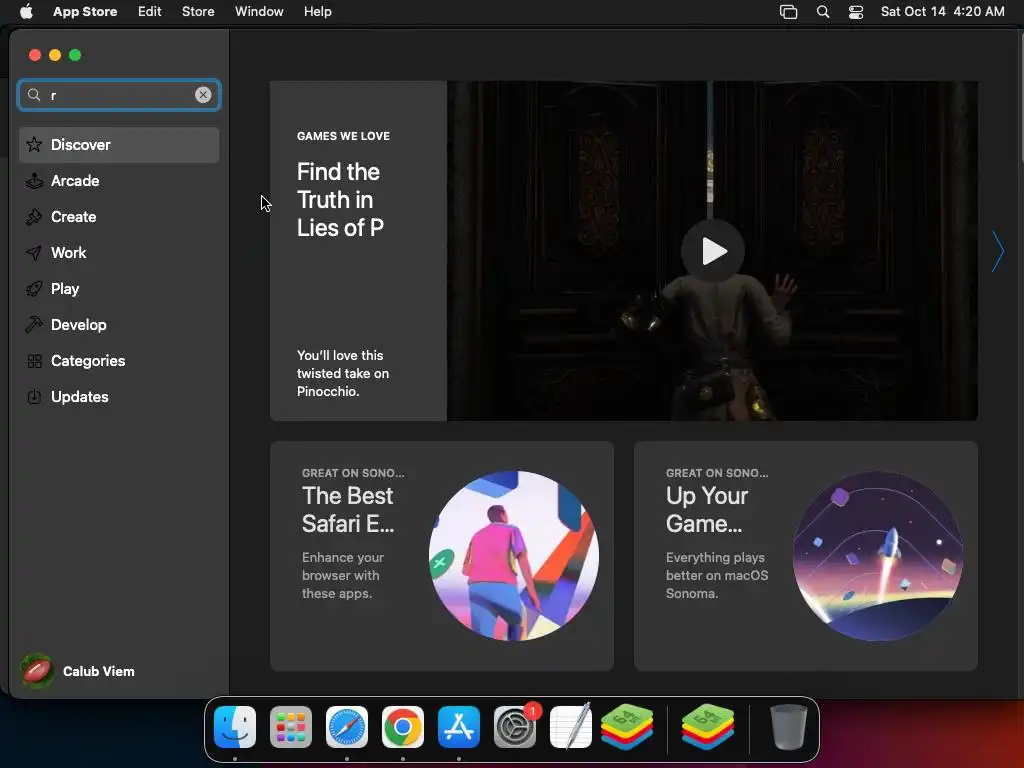
Task: Click the Up Your Game... title
Action: click(x=707, y=509)
